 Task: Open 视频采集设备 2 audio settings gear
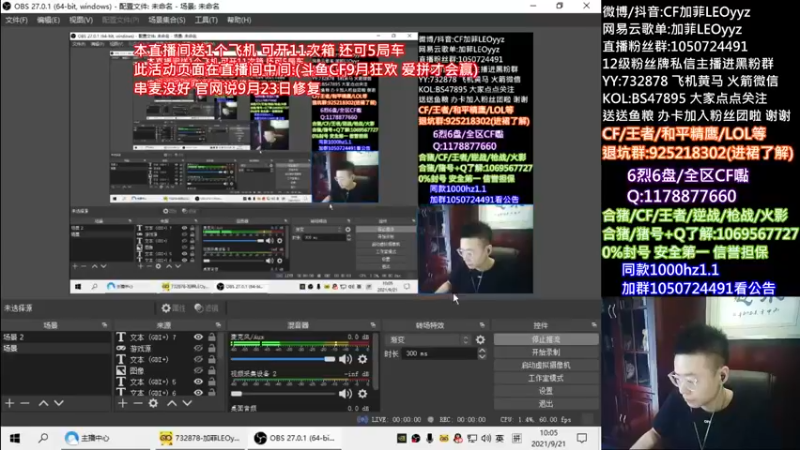point(362,393)
